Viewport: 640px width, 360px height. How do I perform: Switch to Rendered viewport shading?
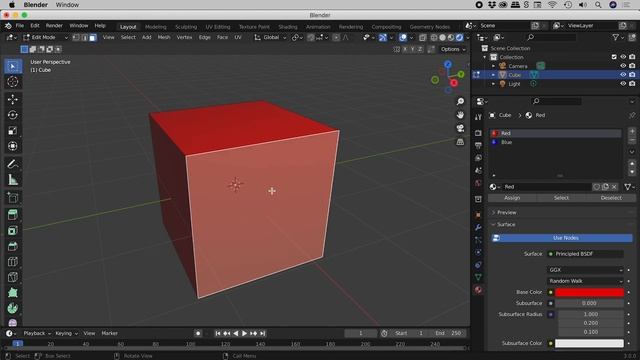(x=460, y=38)
